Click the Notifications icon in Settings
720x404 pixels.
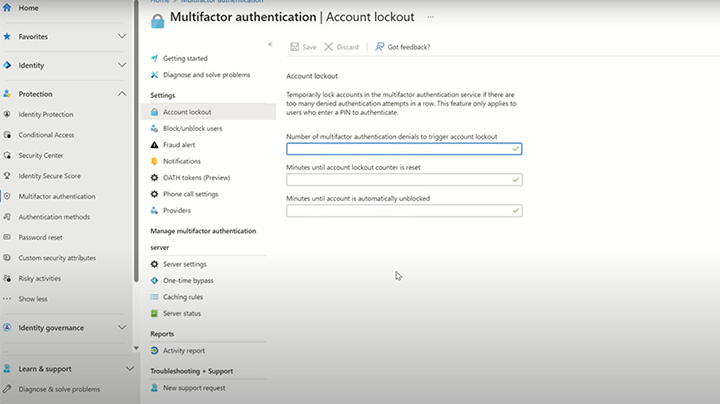point(154,161)
